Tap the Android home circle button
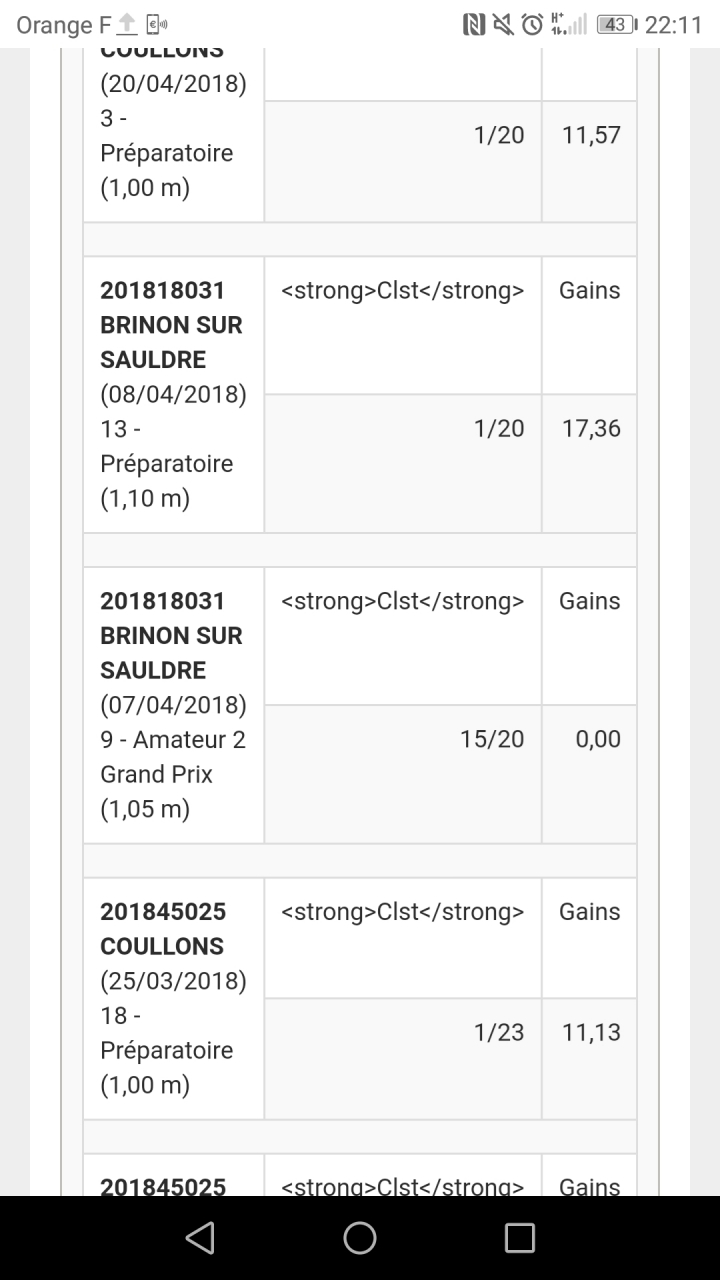The width and height of the screenshot is (720, 1280). tap(360, 1238)
